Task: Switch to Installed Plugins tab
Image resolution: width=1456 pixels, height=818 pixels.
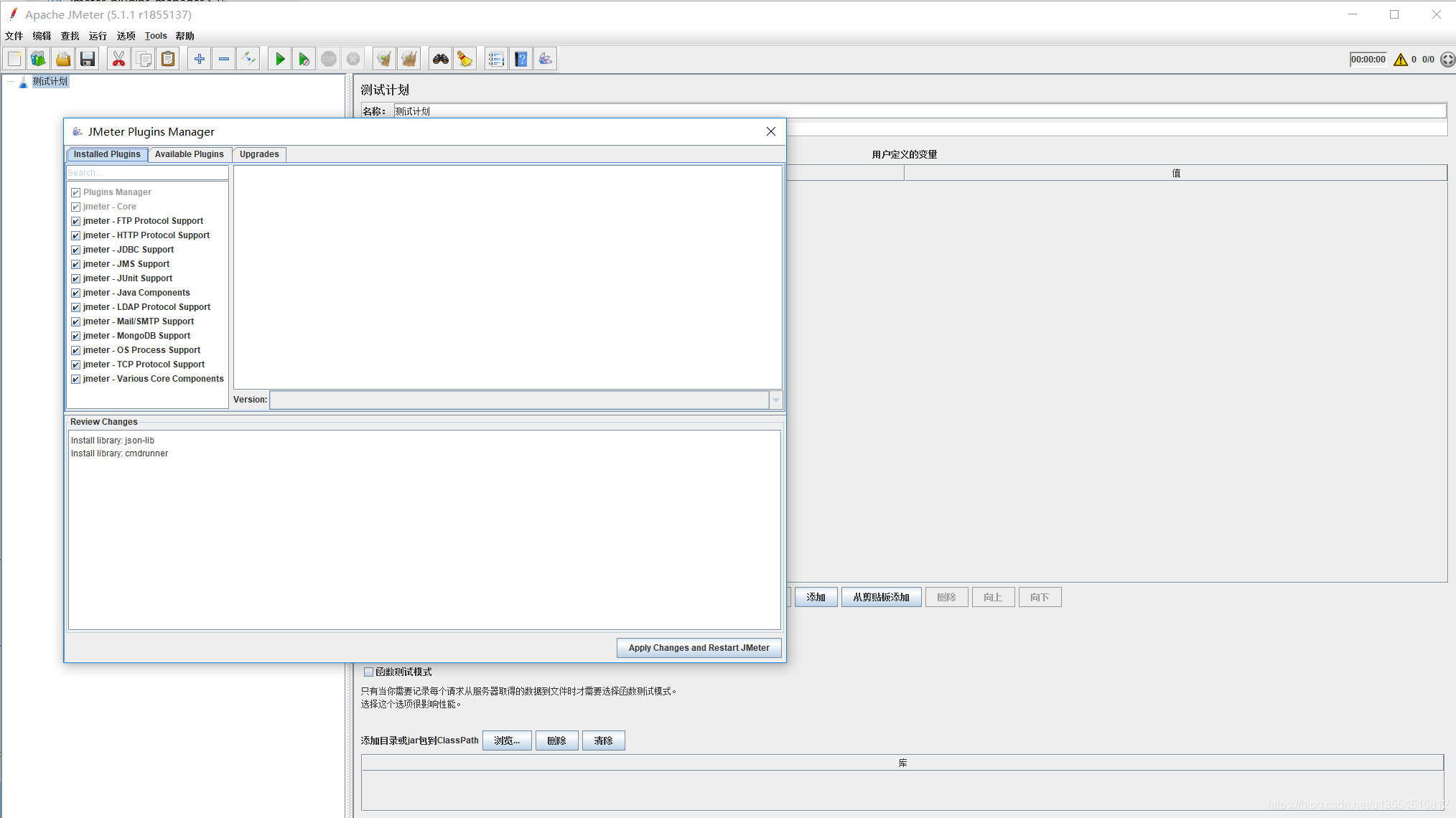Action: pos(107,154)
